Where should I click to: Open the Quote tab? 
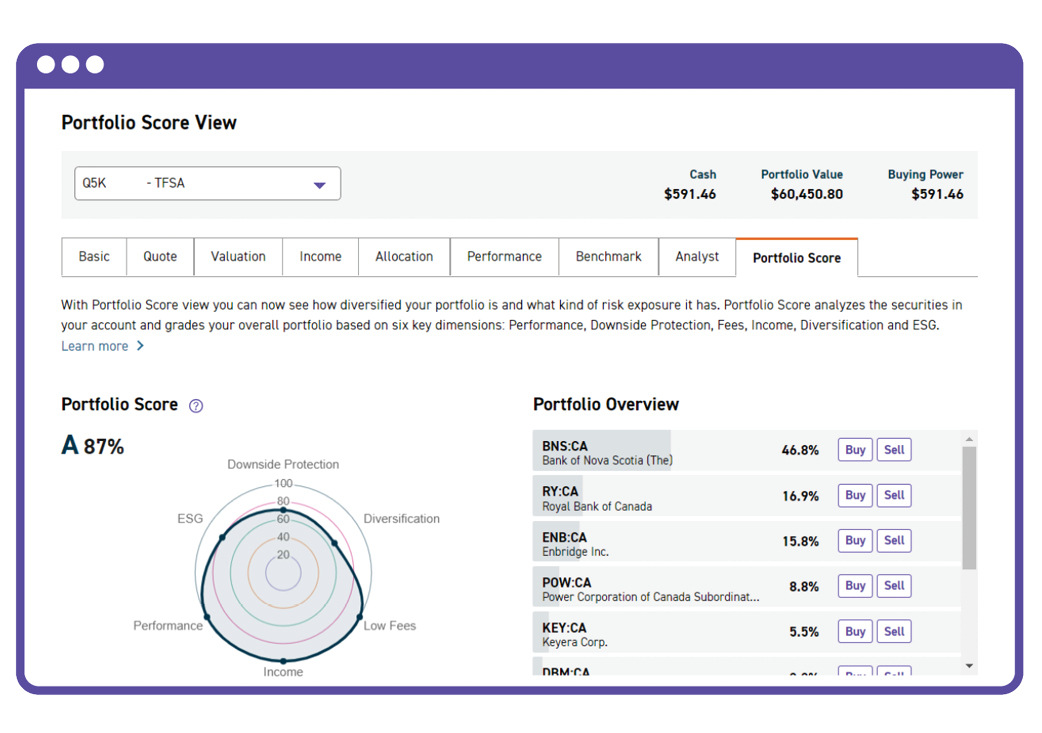[x=159, y=257]
